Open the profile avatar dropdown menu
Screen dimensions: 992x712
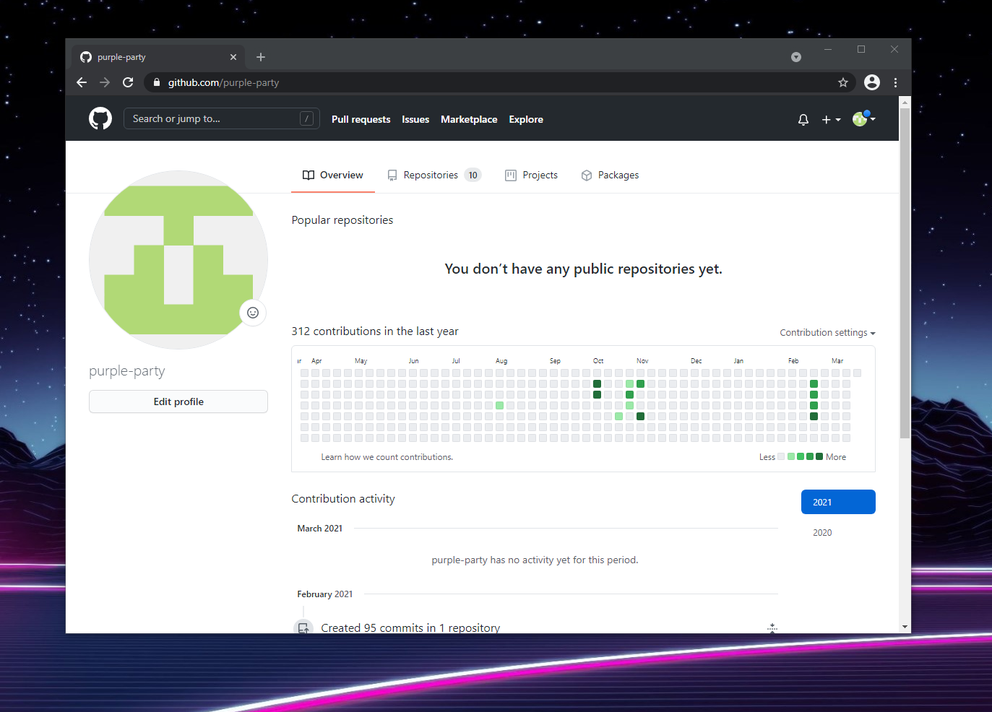(x=862, y=119)
